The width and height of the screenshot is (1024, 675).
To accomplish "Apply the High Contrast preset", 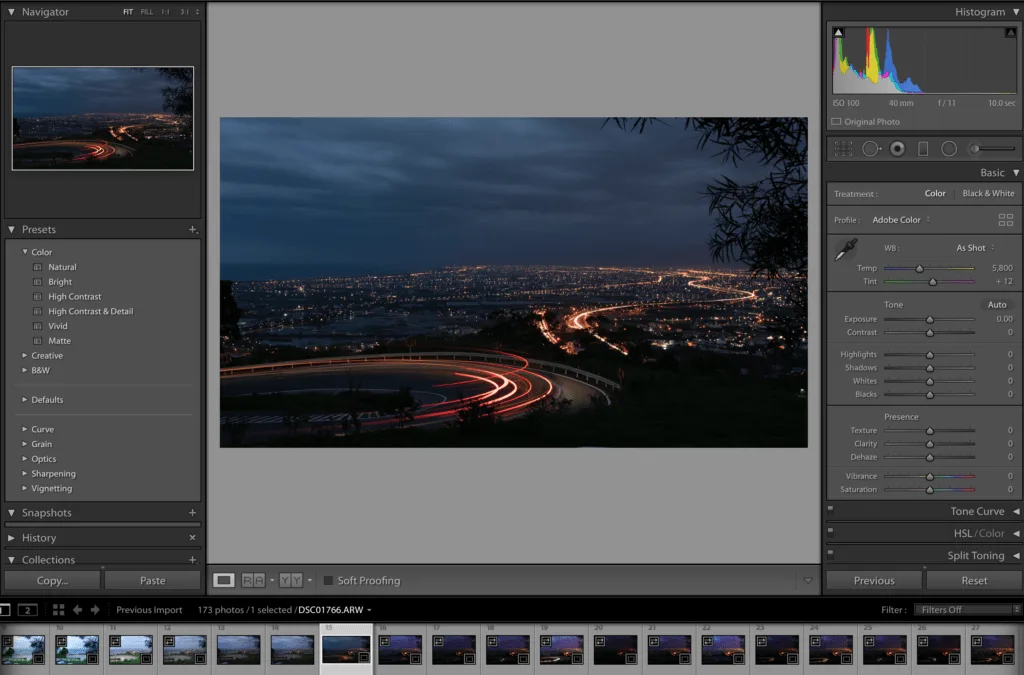I will [x=74, y=296].
